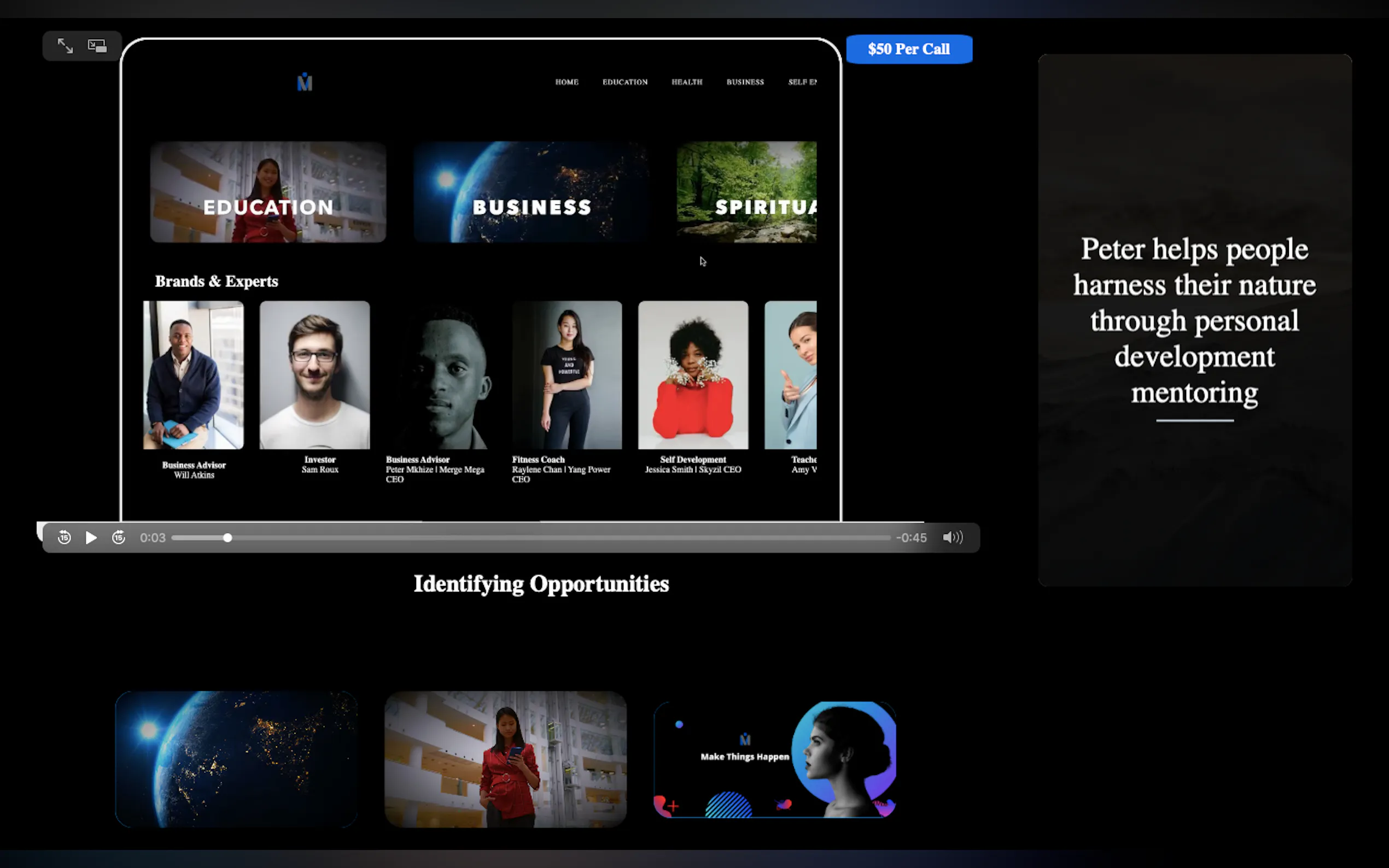Image resolution: width=1389 pixels, height=868 pixels.
Task: Select the Business nav item
Action: 745,82
